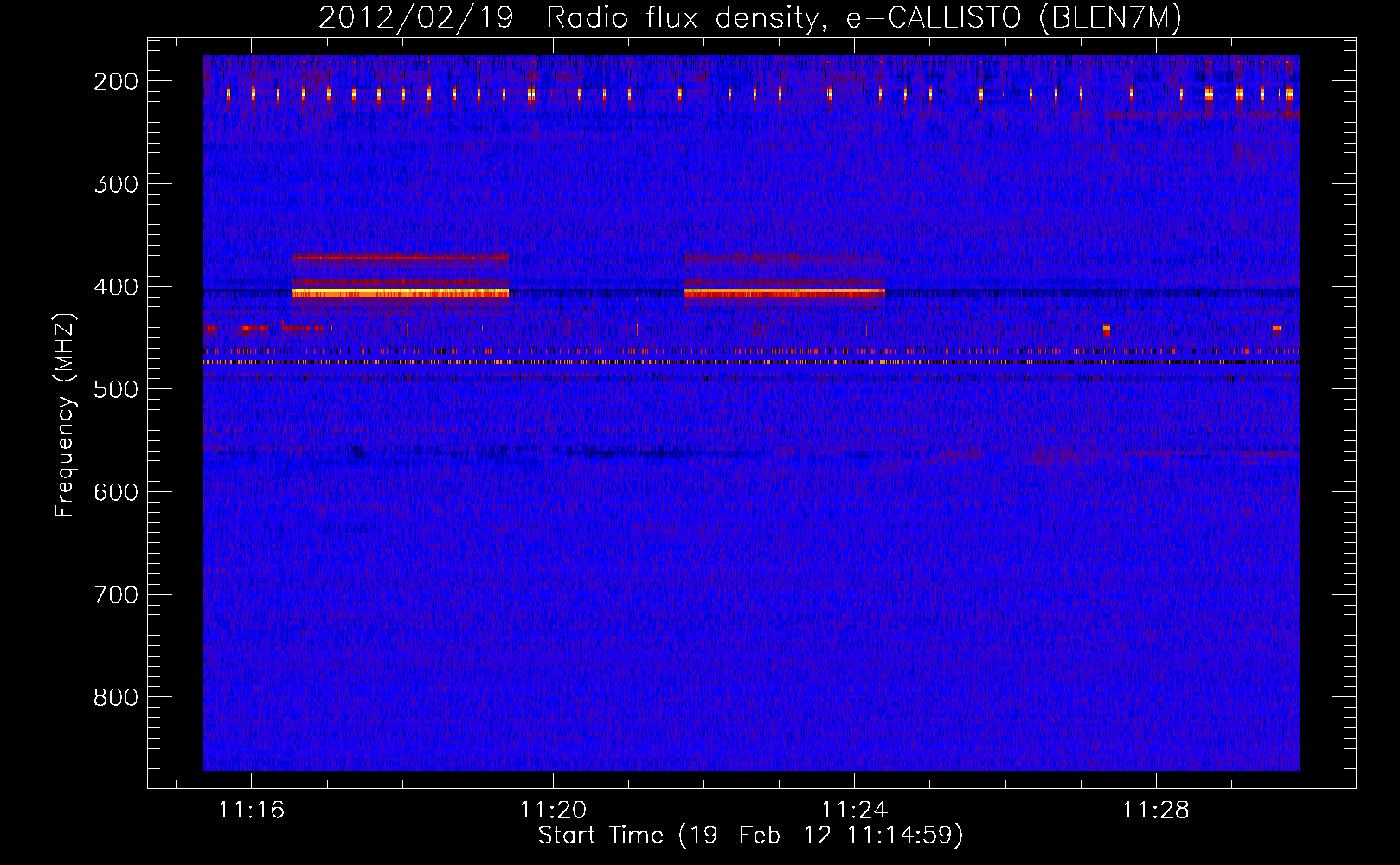Click the 400 frequency tick label

pos(116,287)
